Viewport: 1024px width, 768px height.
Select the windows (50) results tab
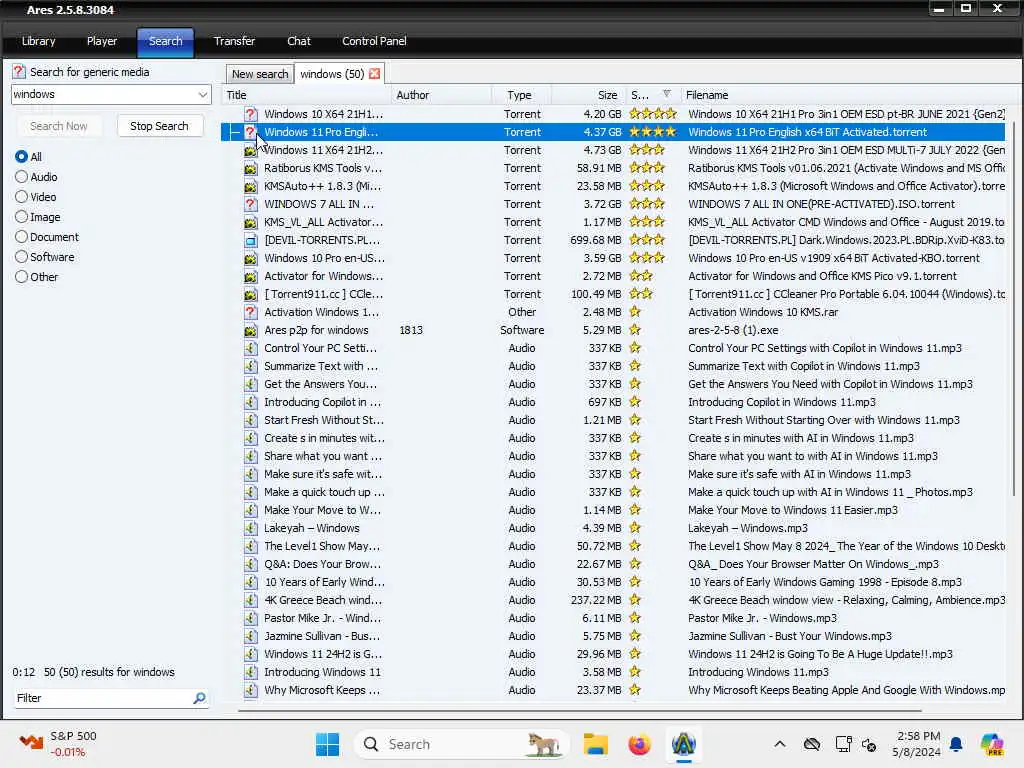tap(332, 74)
